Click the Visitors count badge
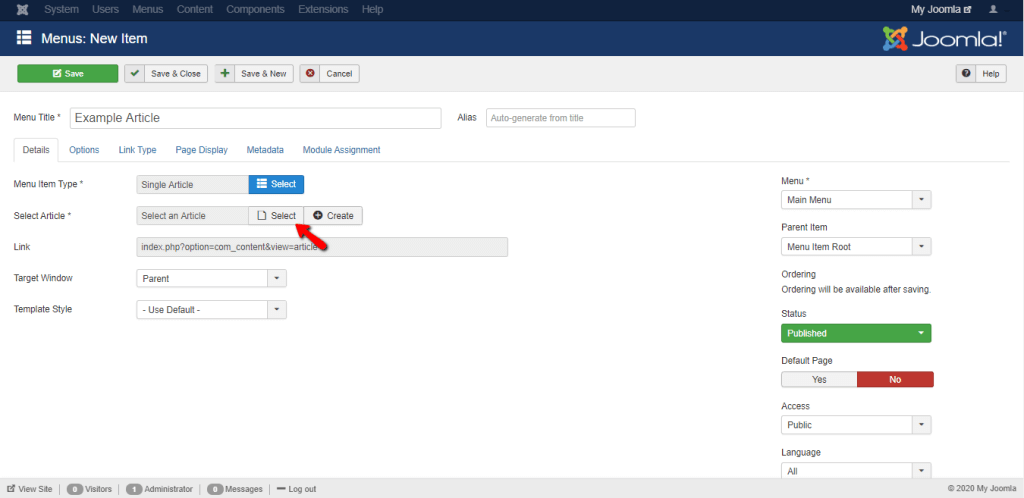Viewport: 1024px width, 498px height. (76, 489)
